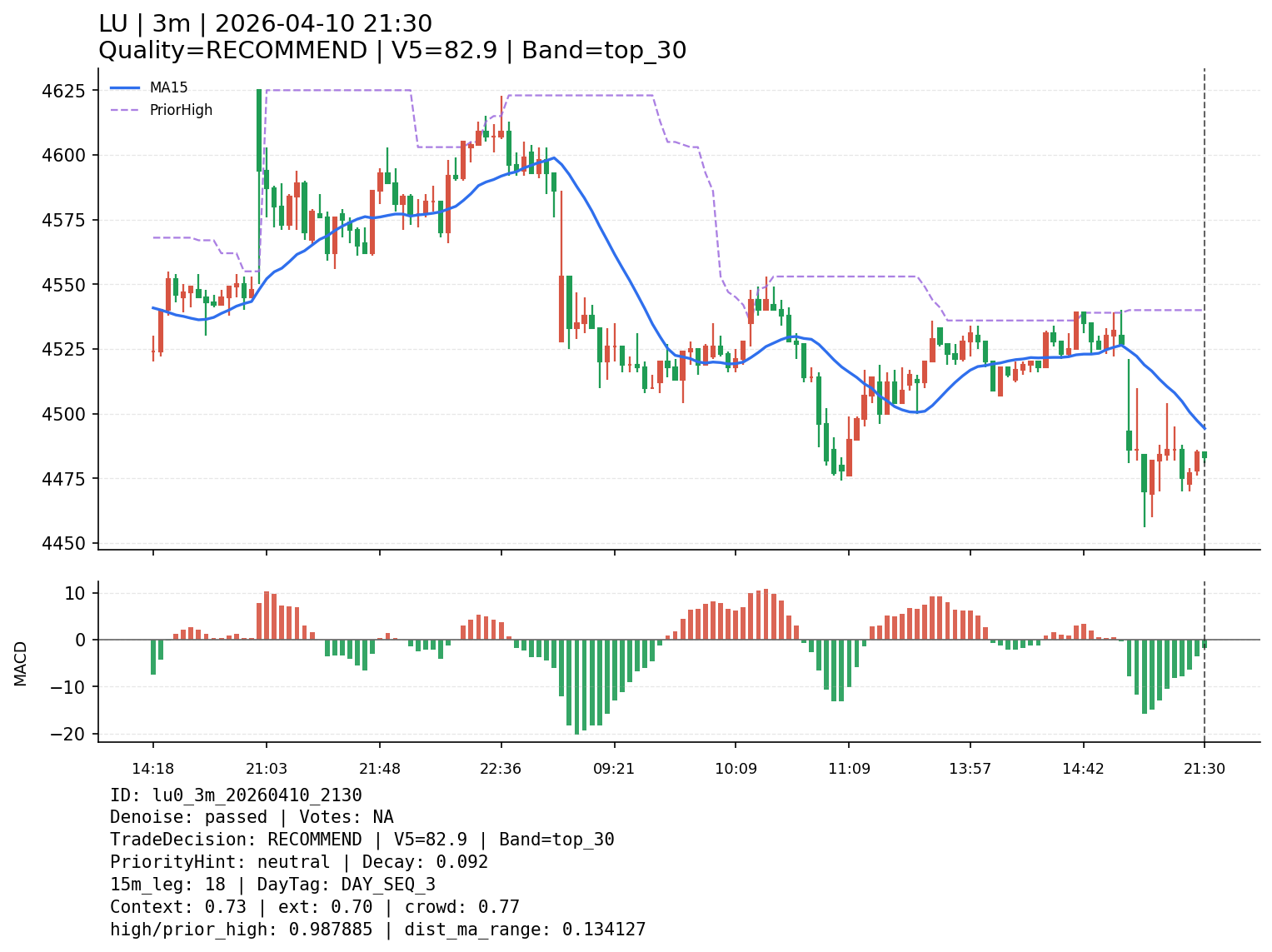Select the 09:21 time axis label

614,769
